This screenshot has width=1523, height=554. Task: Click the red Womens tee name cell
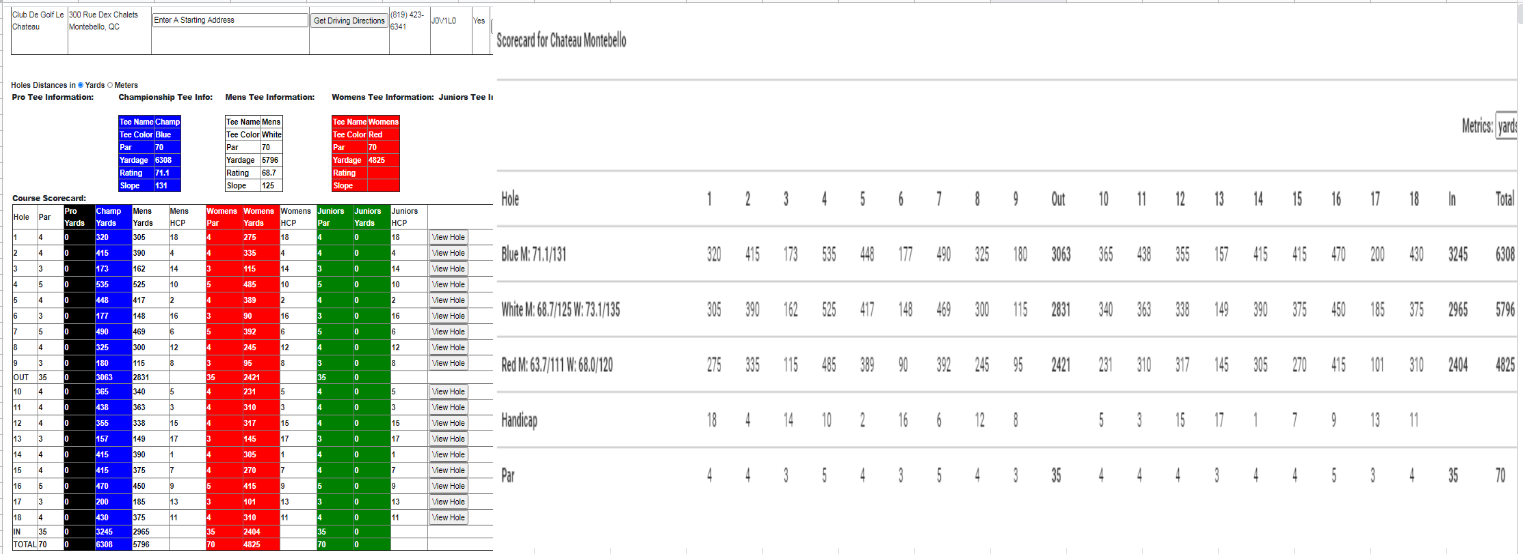click(x=383, y=122)
